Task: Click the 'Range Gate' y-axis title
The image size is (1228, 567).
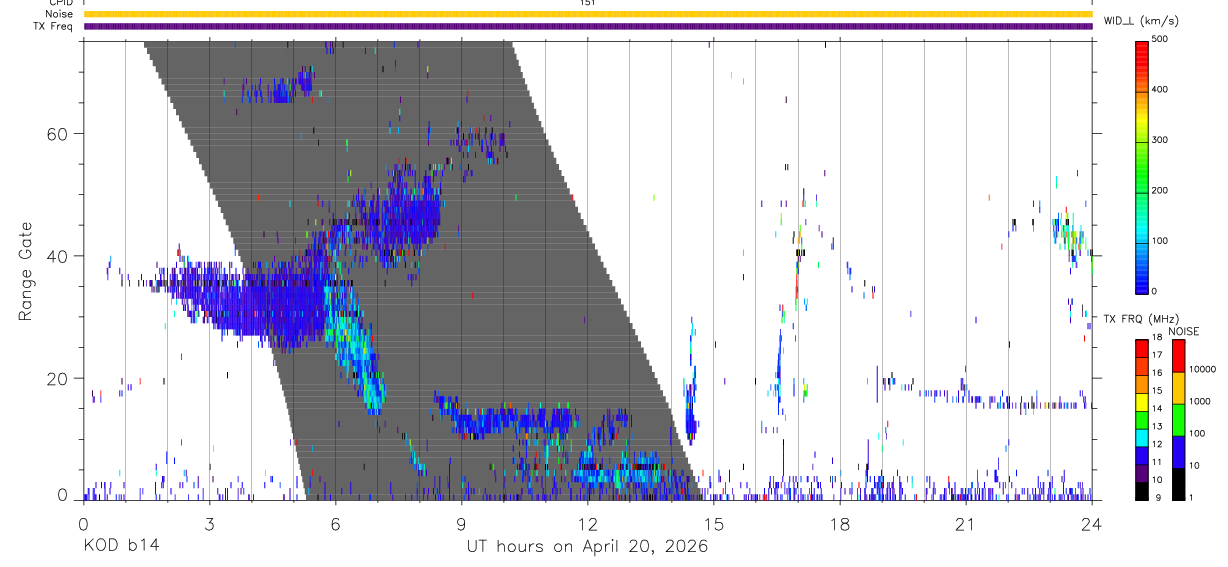Action: point(28,271)
